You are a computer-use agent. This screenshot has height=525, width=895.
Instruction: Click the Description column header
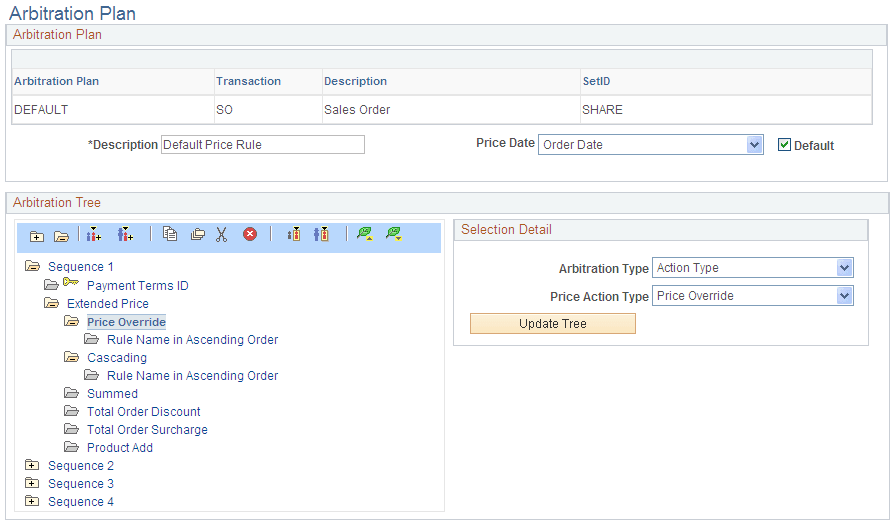point(356,81)
